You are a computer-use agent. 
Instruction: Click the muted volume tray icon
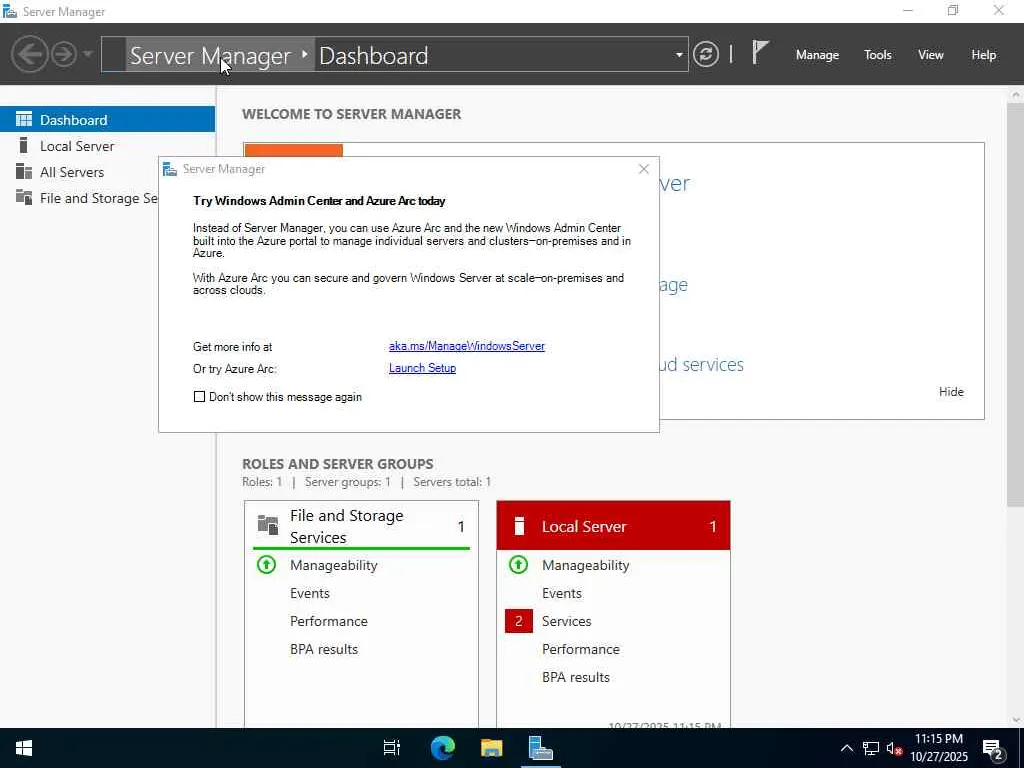pyautogui.click(x=894, y=748)
